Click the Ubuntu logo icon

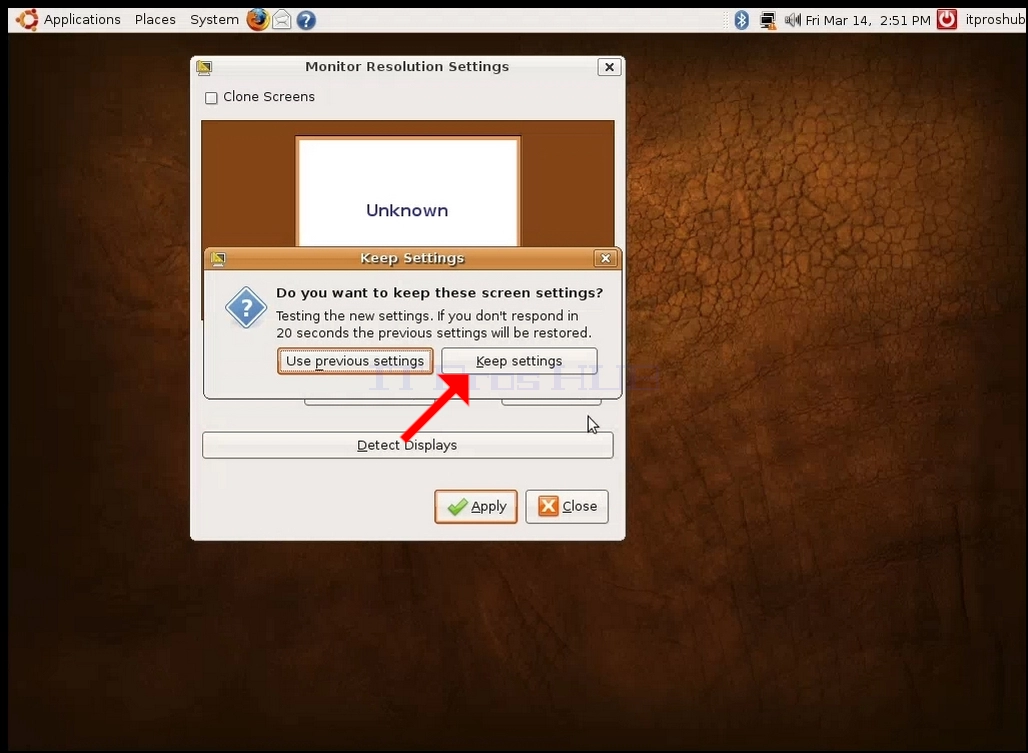coord(27,20)
